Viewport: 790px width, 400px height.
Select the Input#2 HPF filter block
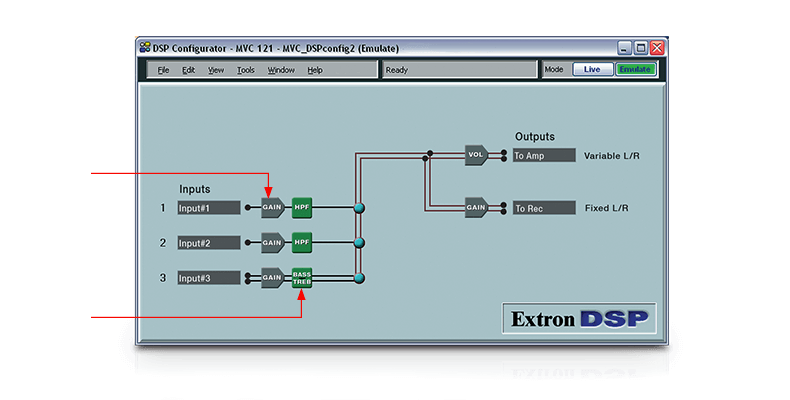tap(302, 243)
